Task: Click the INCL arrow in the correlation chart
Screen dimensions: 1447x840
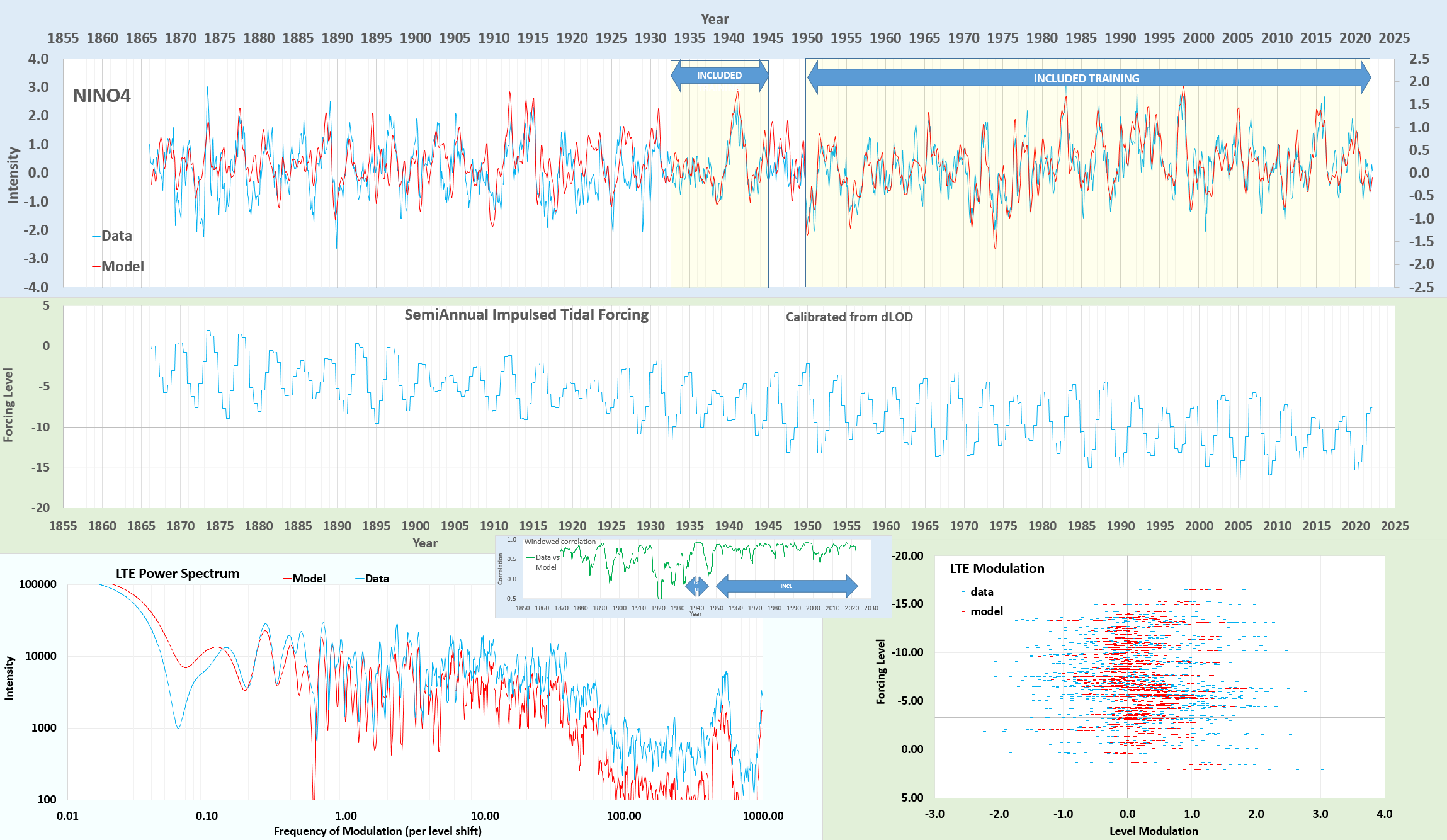Action: [x=786, y=586]
